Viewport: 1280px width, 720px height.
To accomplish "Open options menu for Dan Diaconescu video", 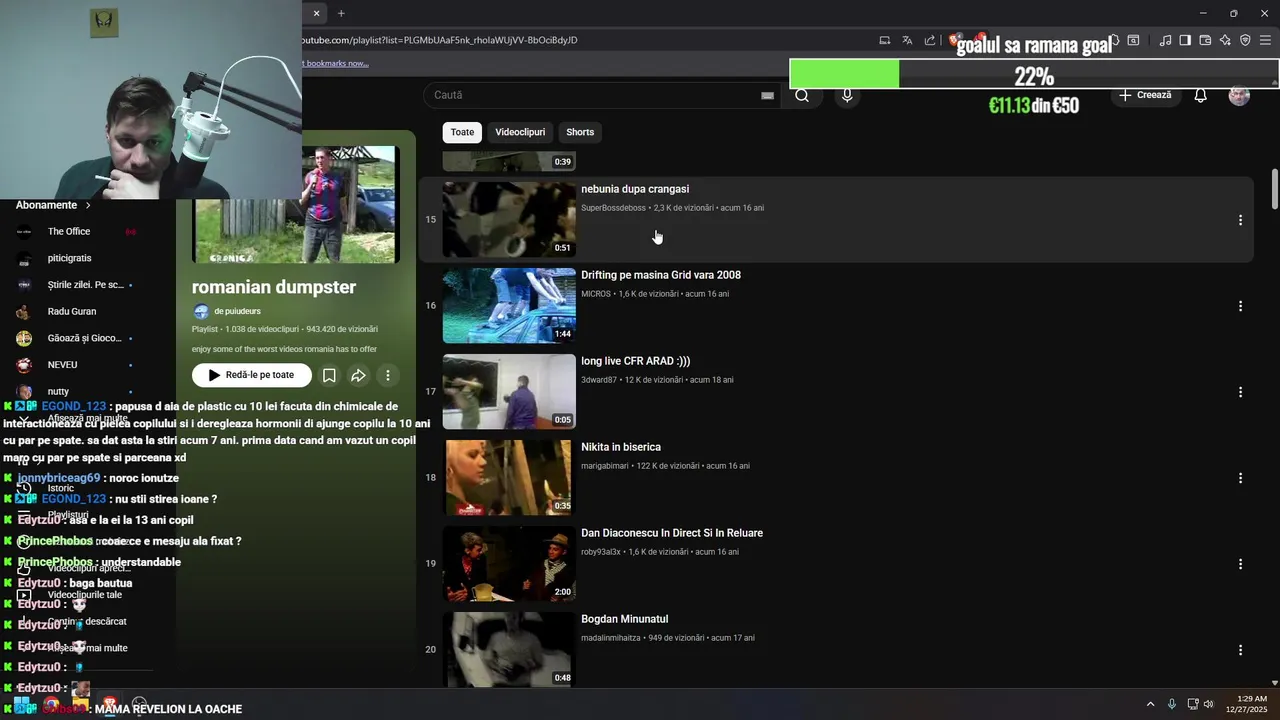I will coord(1240,564).
